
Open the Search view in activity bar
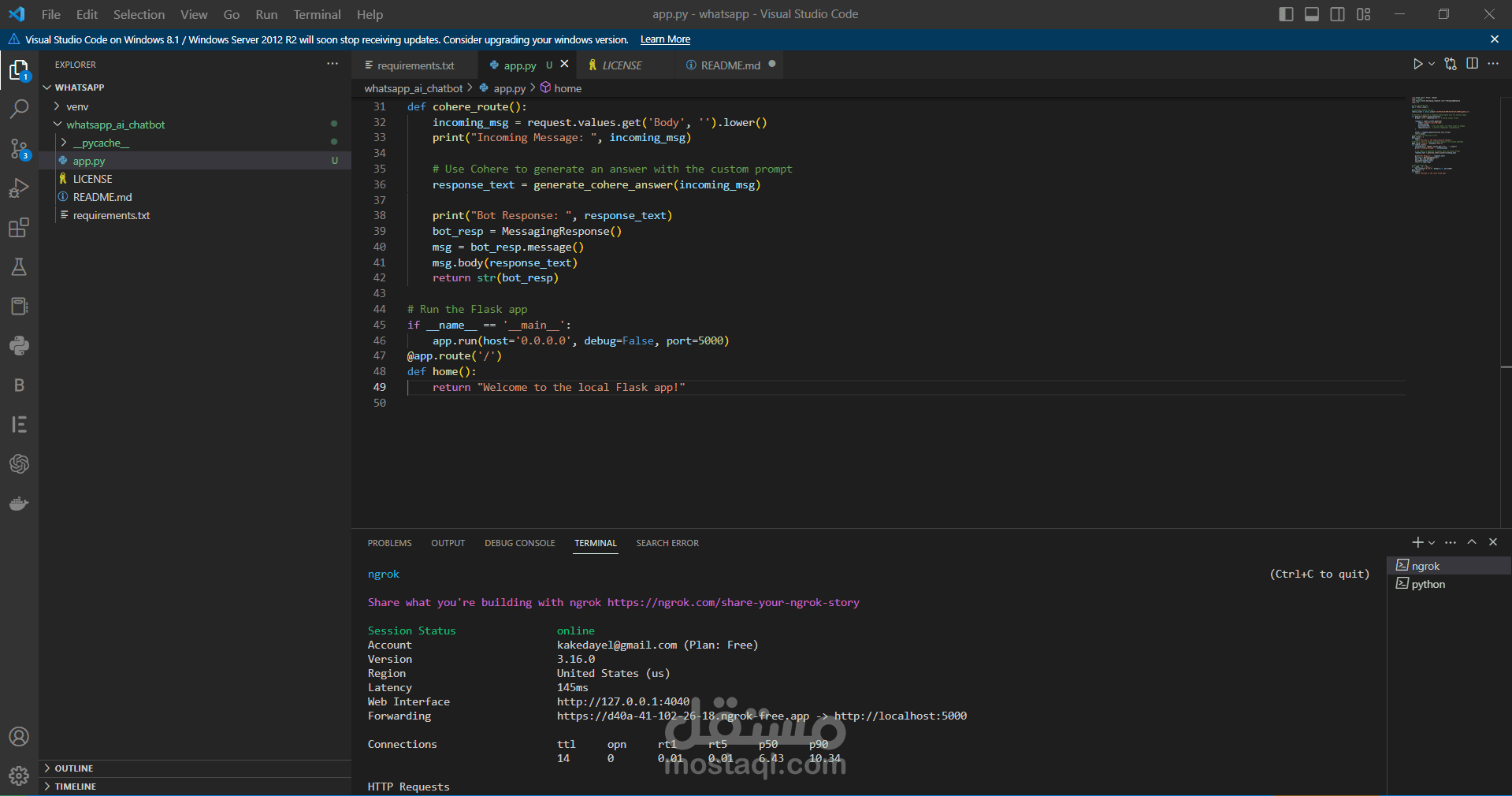coord(19,109)
